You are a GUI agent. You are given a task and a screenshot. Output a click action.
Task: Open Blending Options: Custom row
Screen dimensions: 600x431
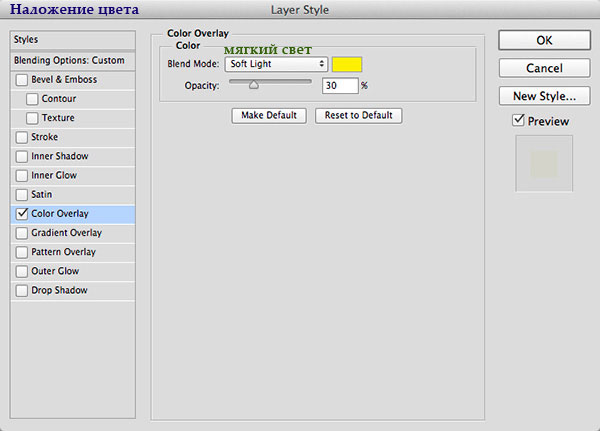coord(73,60)
